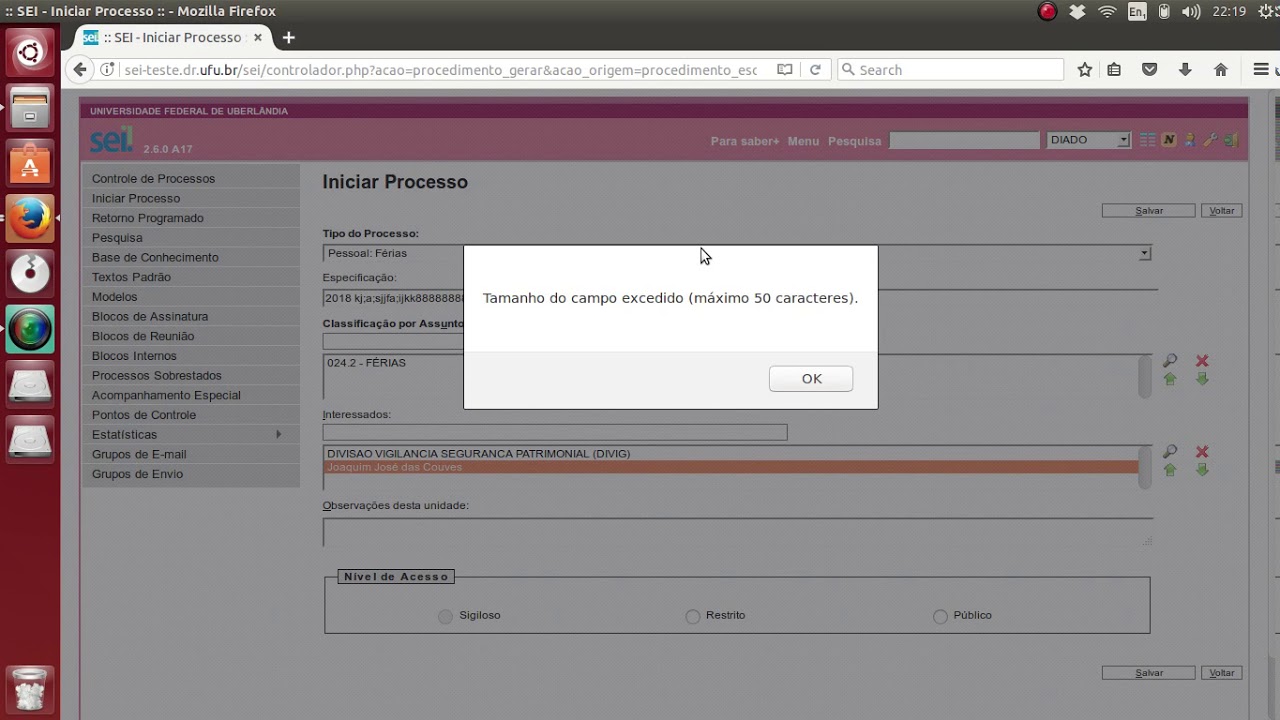Open the Wi-Fi network indicator
1280x720 pixels.
click(1107, 12)
